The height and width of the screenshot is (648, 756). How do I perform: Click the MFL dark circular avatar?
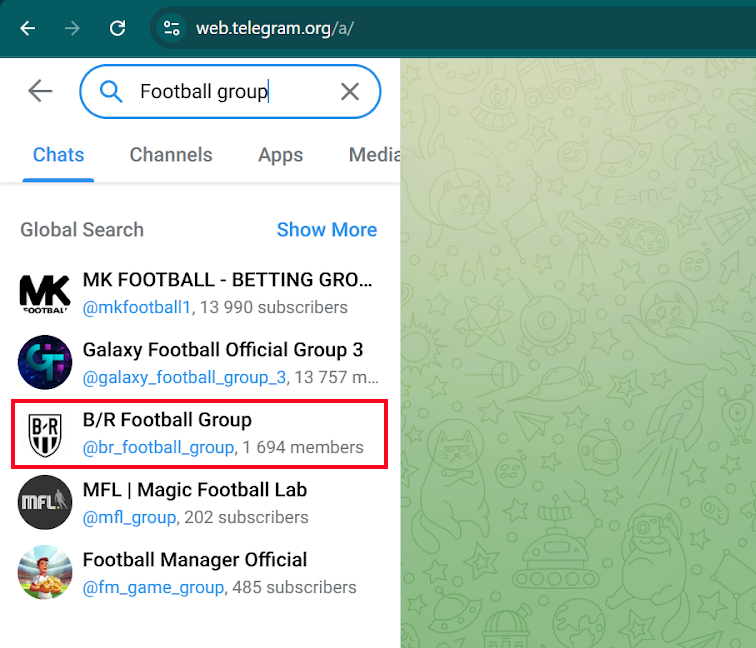[45, 503]
